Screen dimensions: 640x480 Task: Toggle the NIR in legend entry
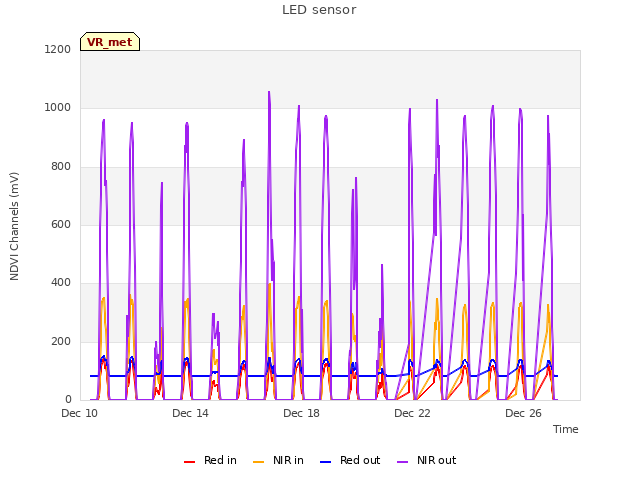click(278, 460)
